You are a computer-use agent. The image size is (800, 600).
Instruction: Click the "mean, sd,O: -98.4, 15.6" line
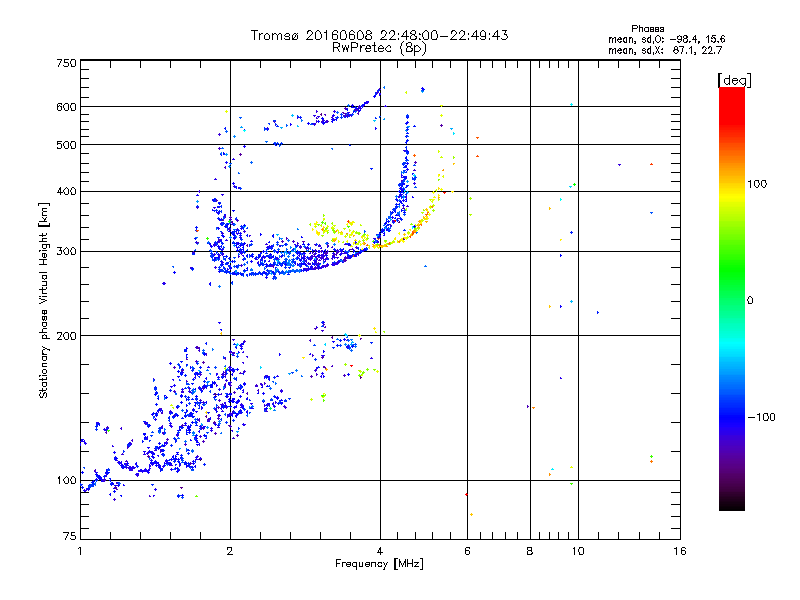tap(666, 39)
